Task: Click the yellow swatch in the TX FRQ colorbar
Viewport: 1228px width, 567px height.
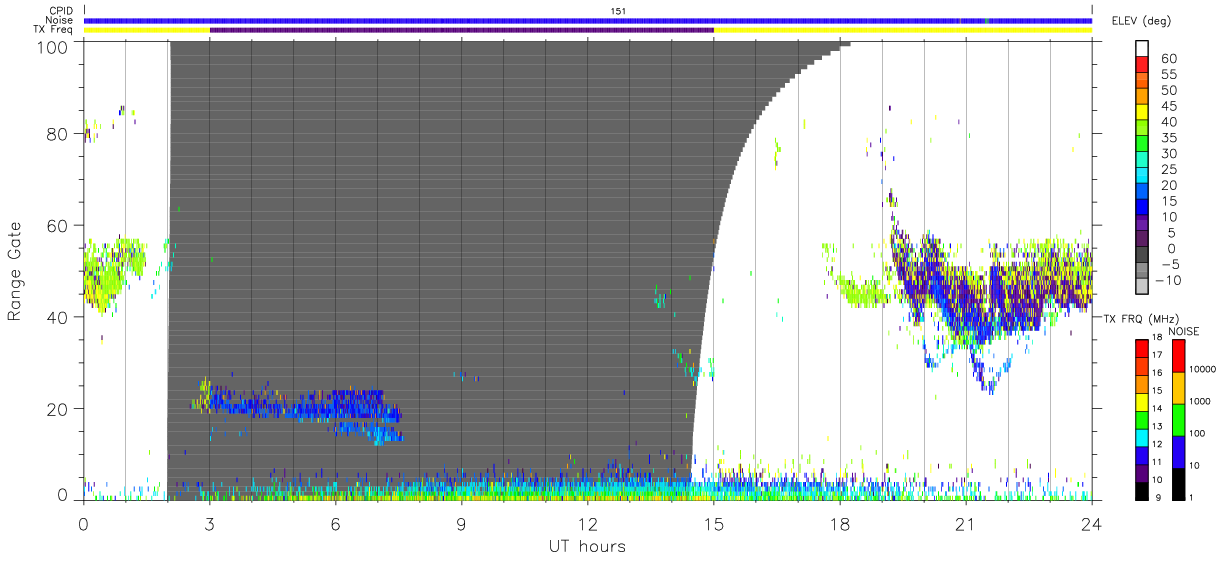Action: [1143, 400]
